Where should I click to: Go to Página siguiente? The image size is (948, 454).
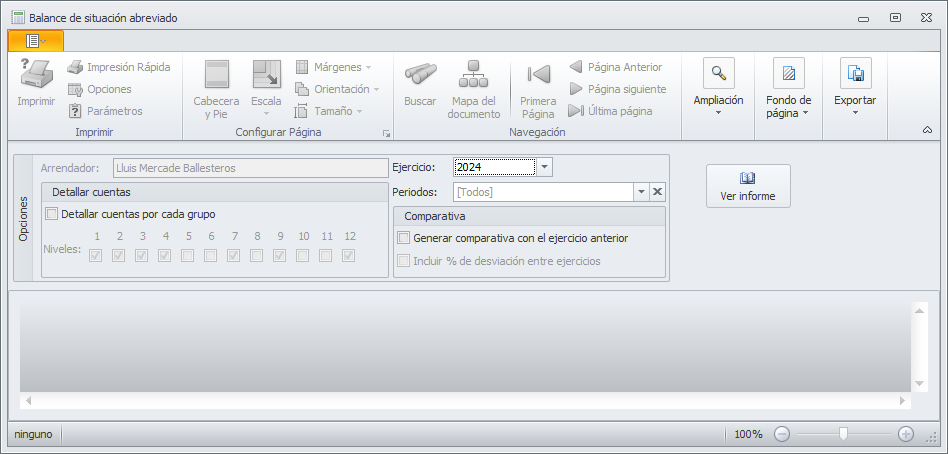(617, 89)
